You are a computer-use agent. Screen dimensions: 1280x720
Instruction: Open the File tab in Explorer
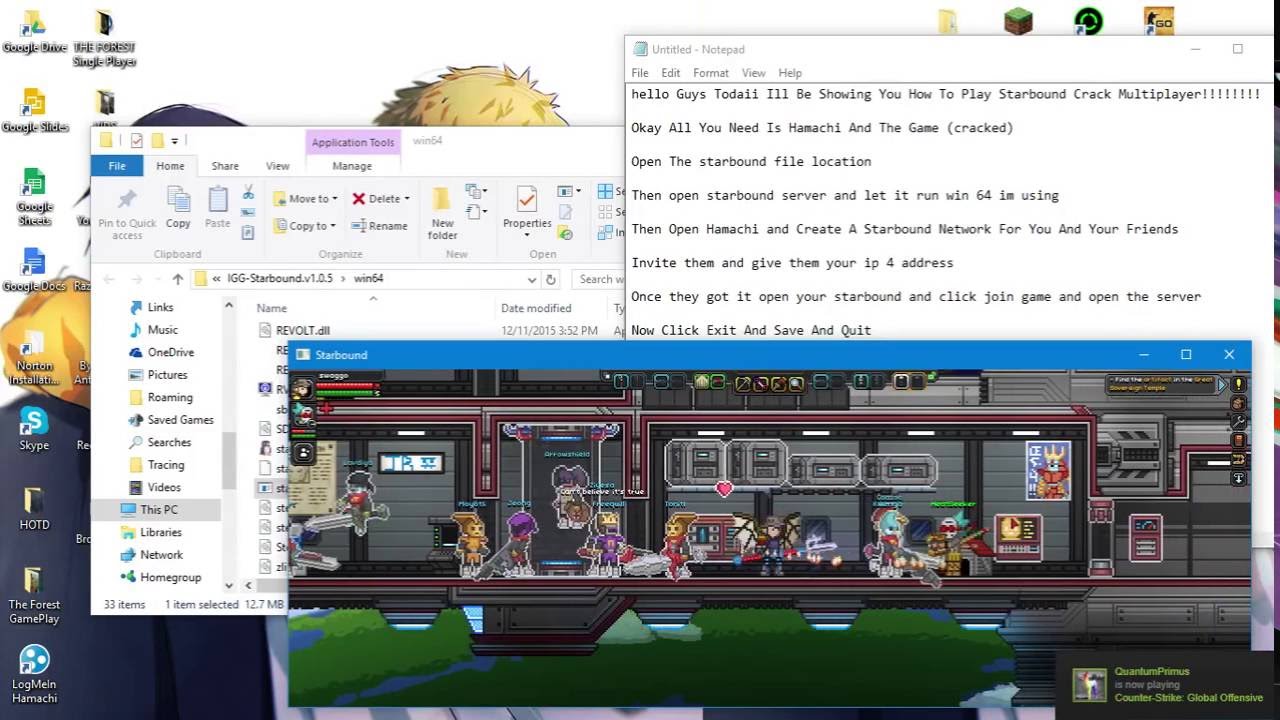[x=117, y=166]
